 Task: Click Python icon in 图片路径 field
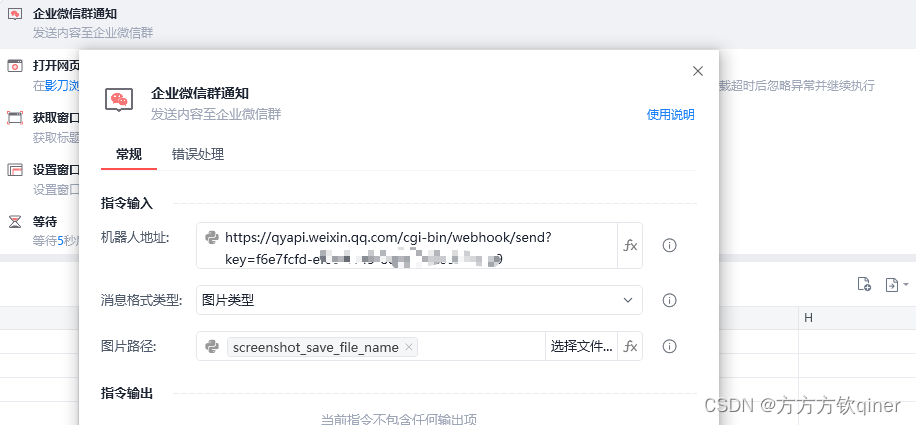coord(212,347)
